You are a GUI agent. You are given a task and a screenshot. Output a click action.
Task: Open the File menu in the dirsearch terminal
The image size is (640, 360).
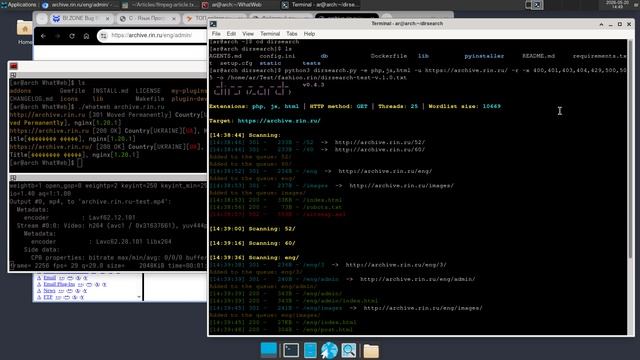216,34
